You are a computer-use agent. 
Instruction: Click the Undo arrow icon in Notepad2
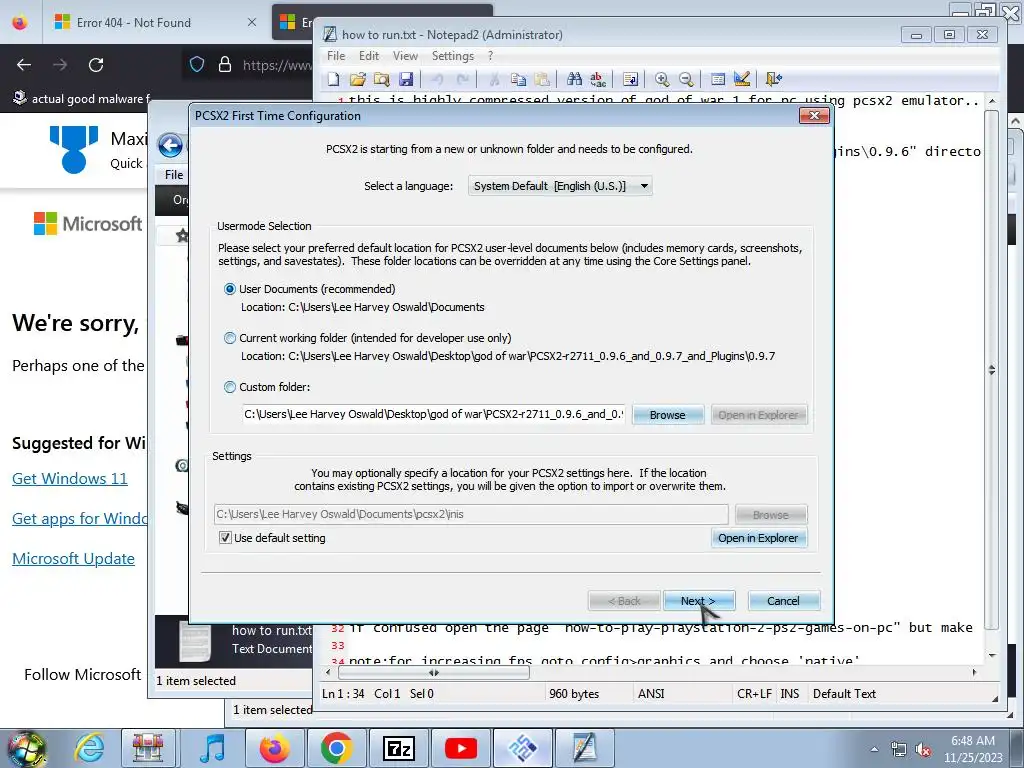point(438,79)
